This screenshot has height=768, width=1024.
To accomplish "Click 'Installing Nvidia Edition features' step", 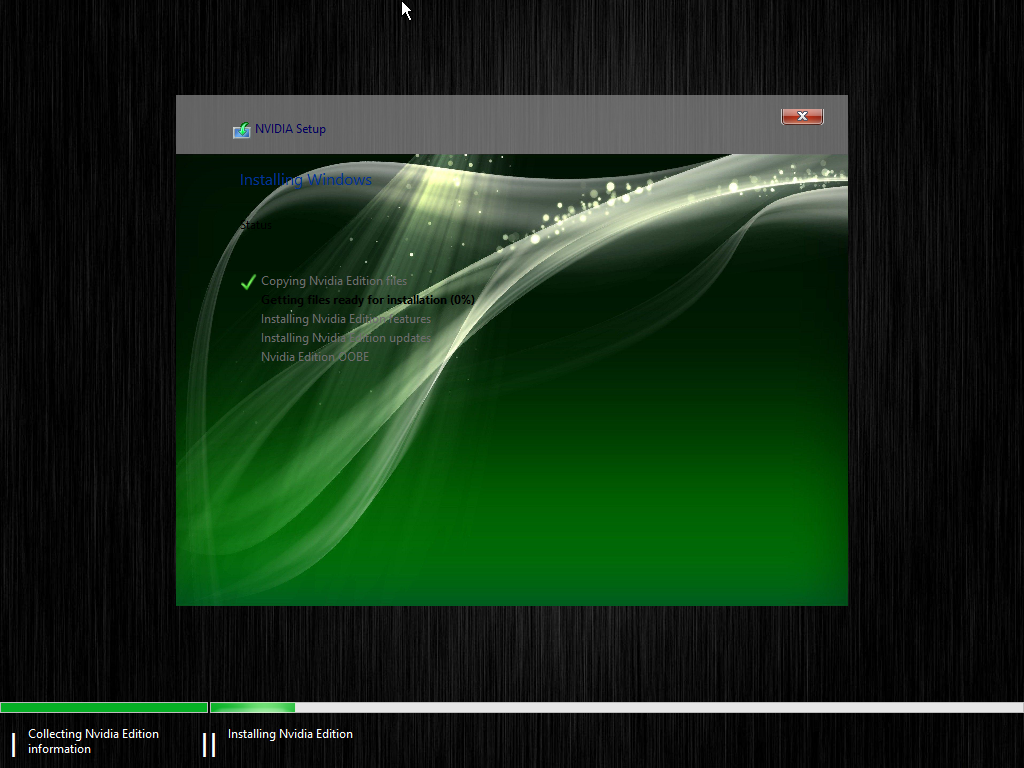I will tap(345, 319).
